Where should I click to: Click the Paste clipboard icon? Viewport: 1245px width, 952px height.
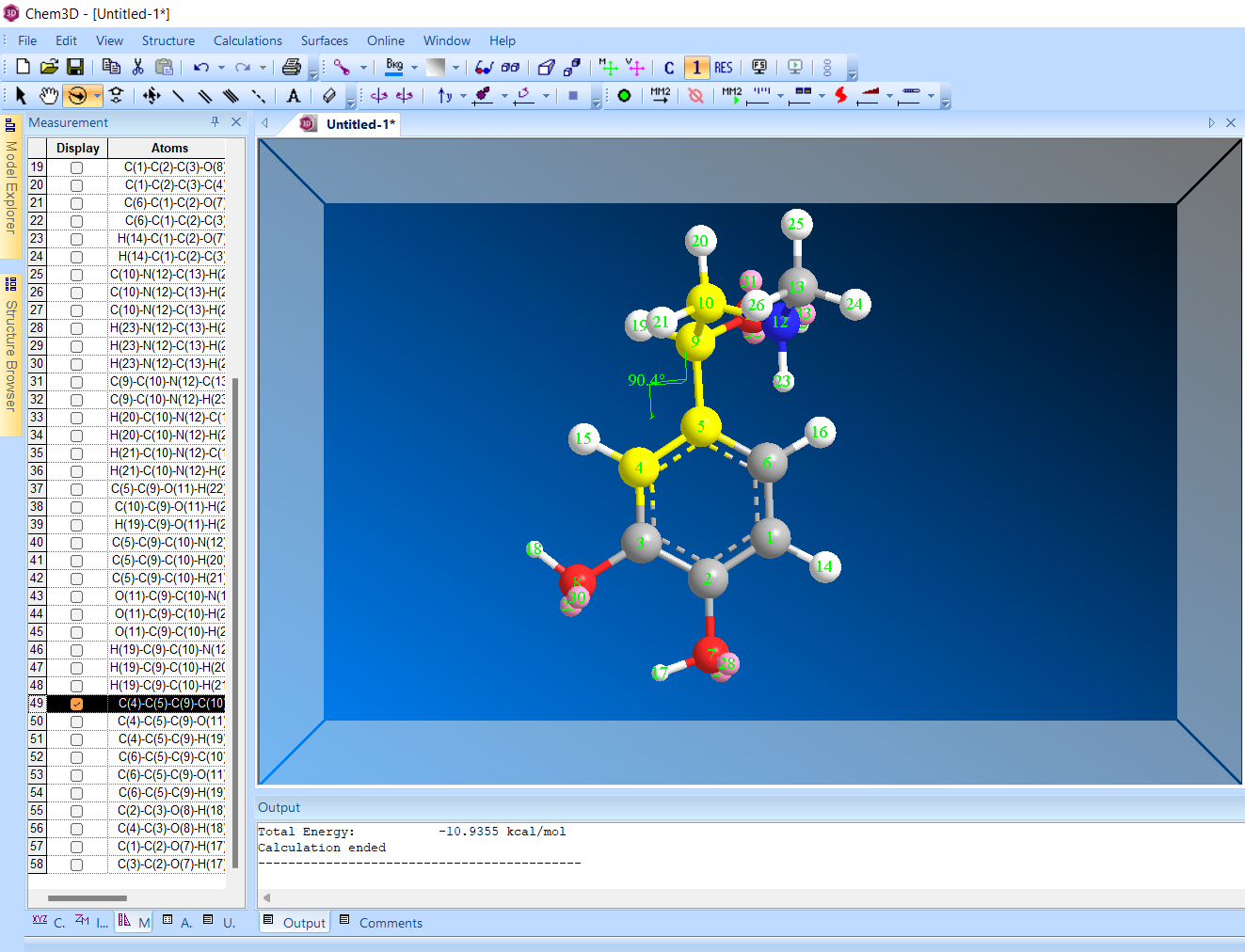point(164,67)
